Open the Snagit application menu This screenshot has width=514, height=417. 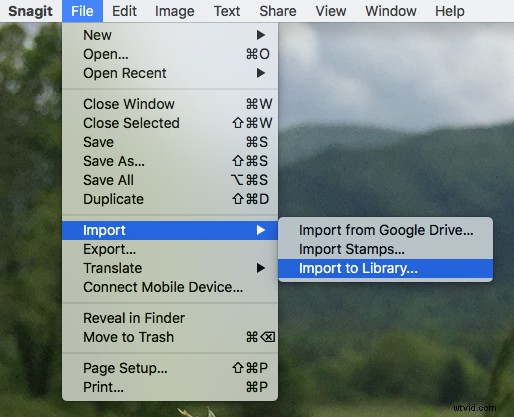pyautogui.click(x=30, y=11)
